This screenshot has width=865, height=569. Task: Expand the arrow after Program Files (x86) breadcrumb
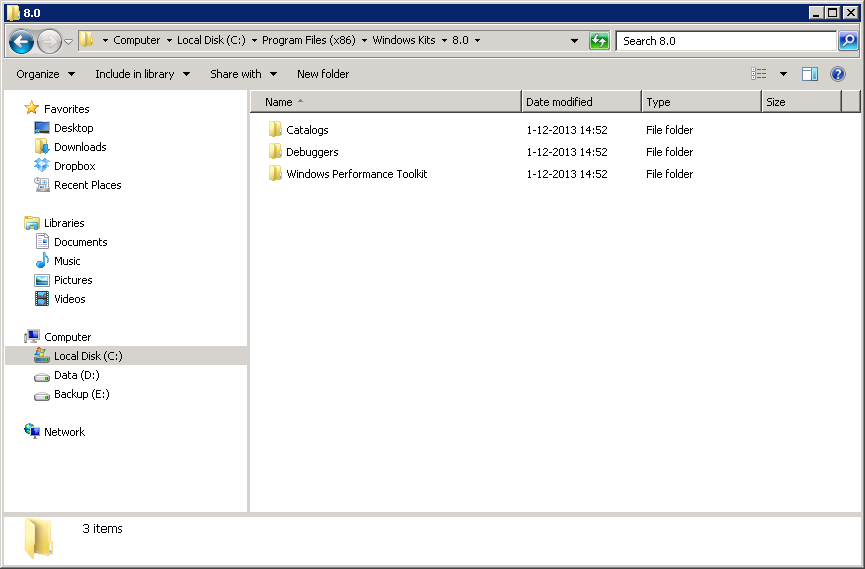click(364, 40)
